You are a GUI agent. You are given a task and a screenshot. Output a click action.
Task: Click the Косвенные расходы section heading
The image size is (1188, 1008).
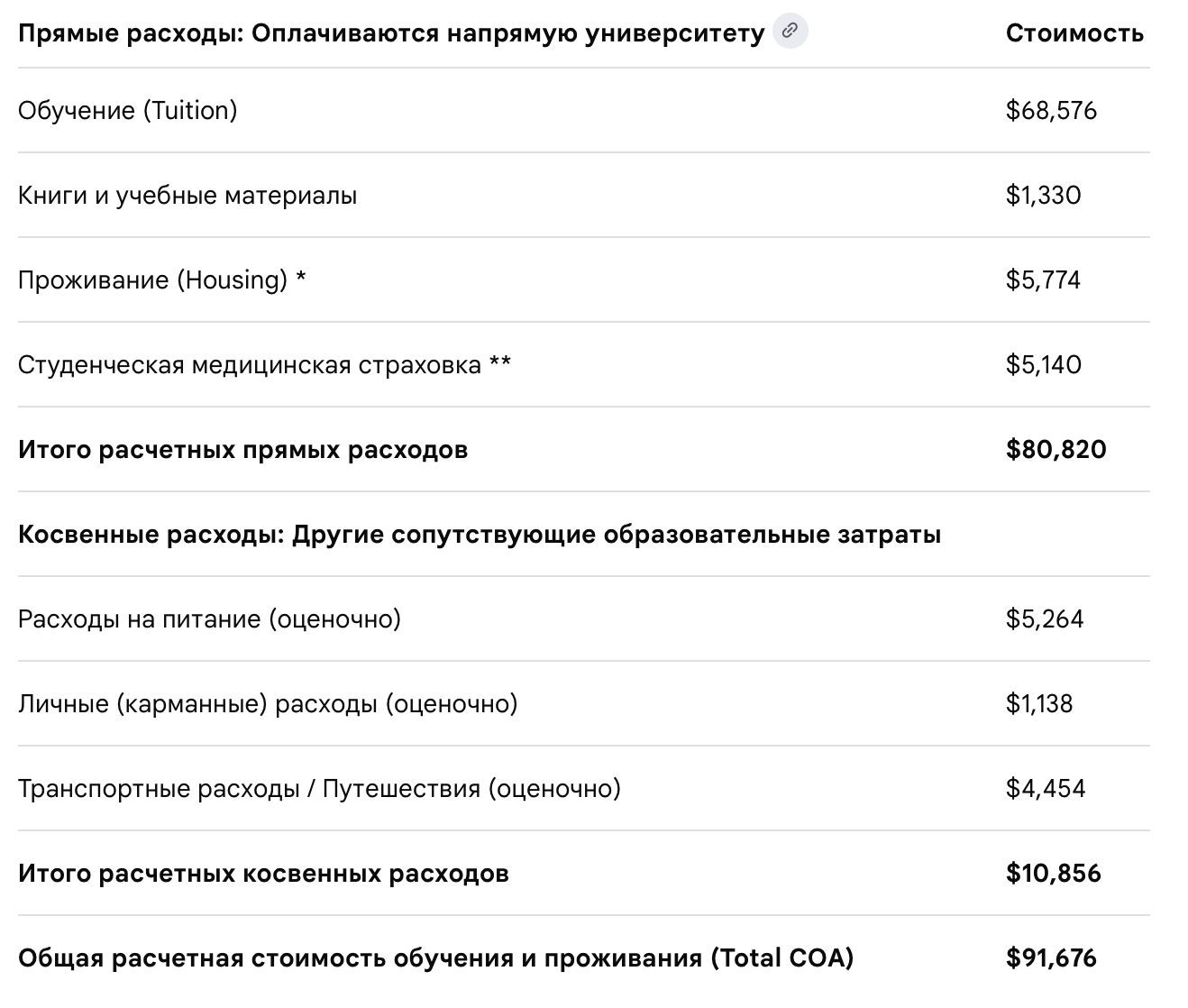coord(480,535)
